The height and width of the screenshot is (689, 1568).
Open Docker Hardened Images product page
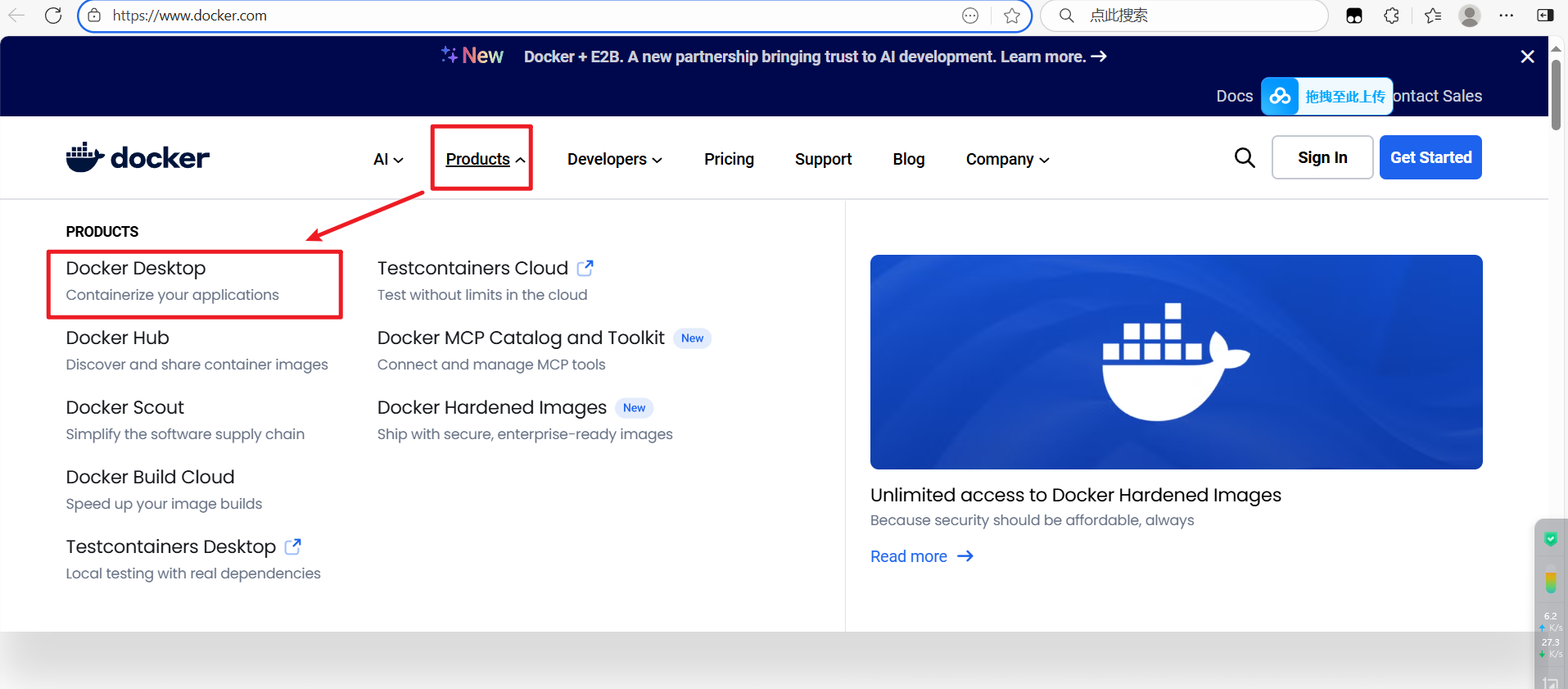[491, 407]
